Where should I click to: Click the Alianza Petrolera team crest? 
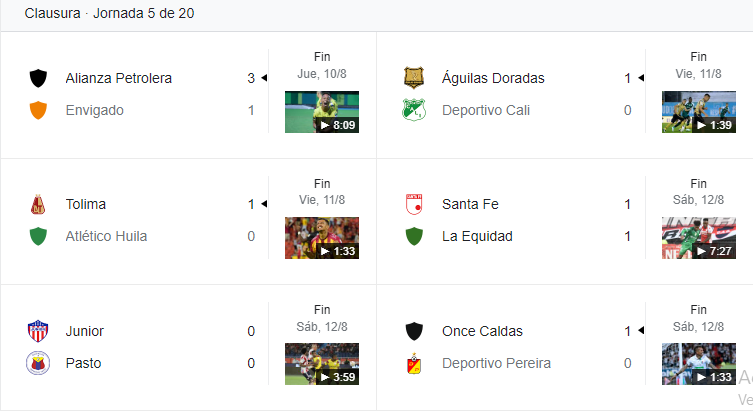[x=38, y=78]
